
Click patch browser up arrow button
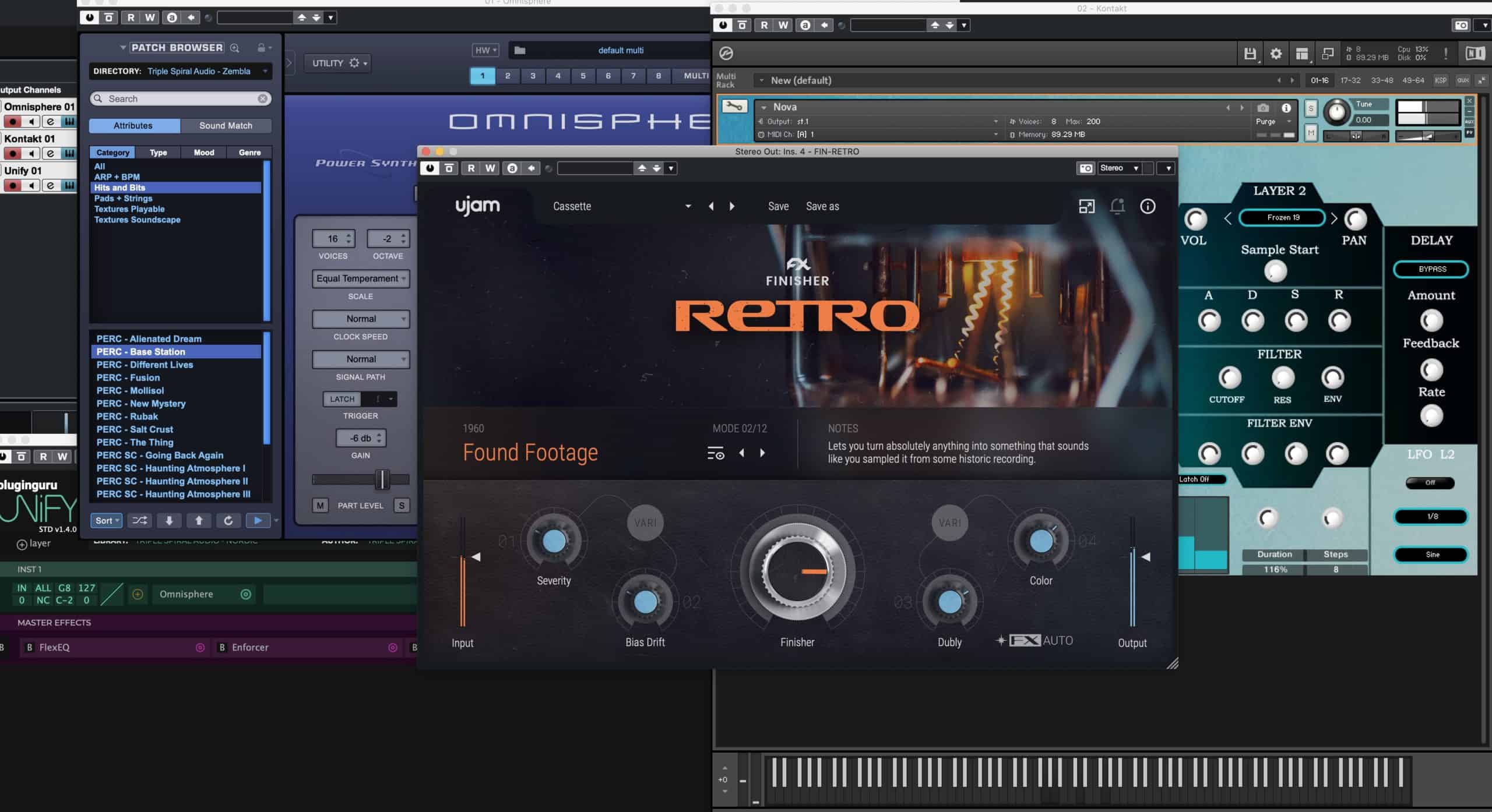[199, 520]
